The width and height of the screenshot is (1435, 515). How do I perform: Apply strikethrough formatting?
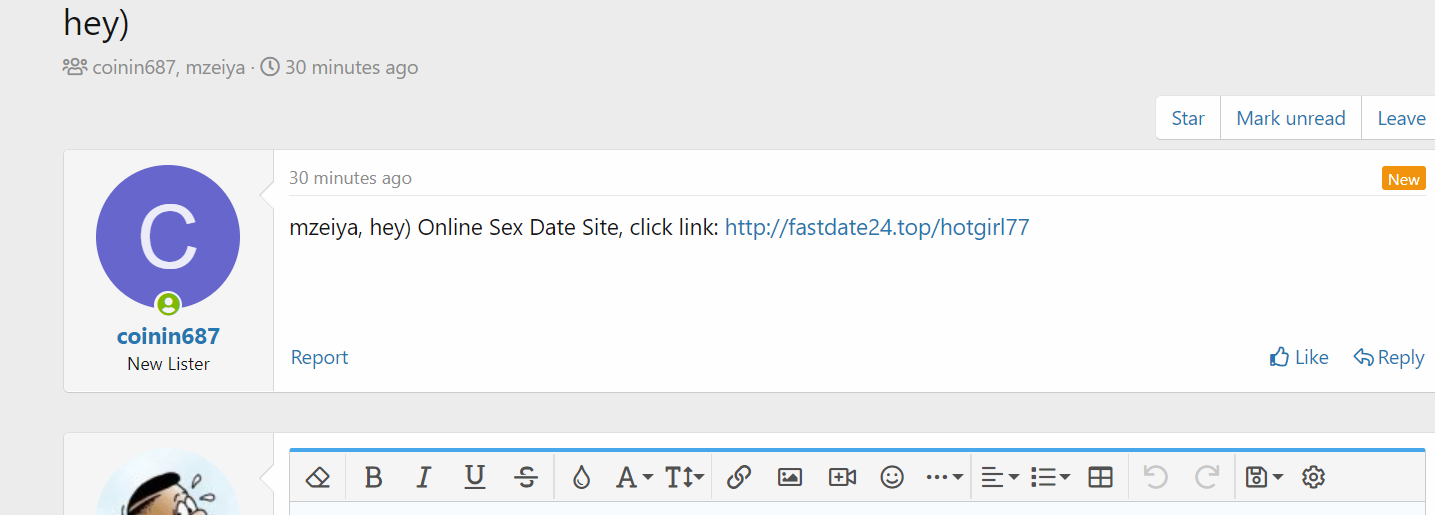click(x=526, y=478)
